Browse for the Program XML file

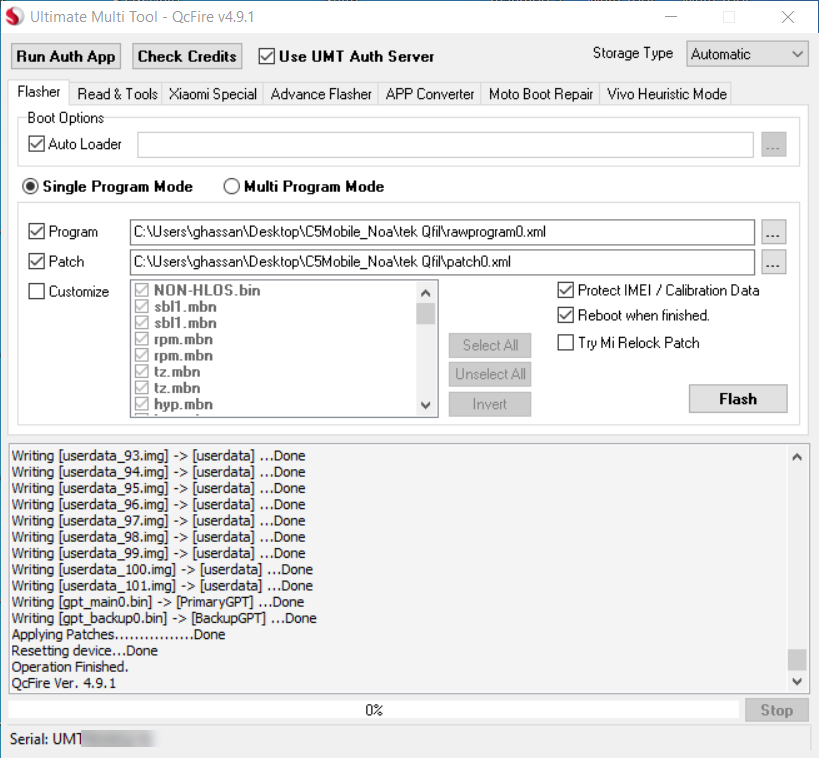774,232
